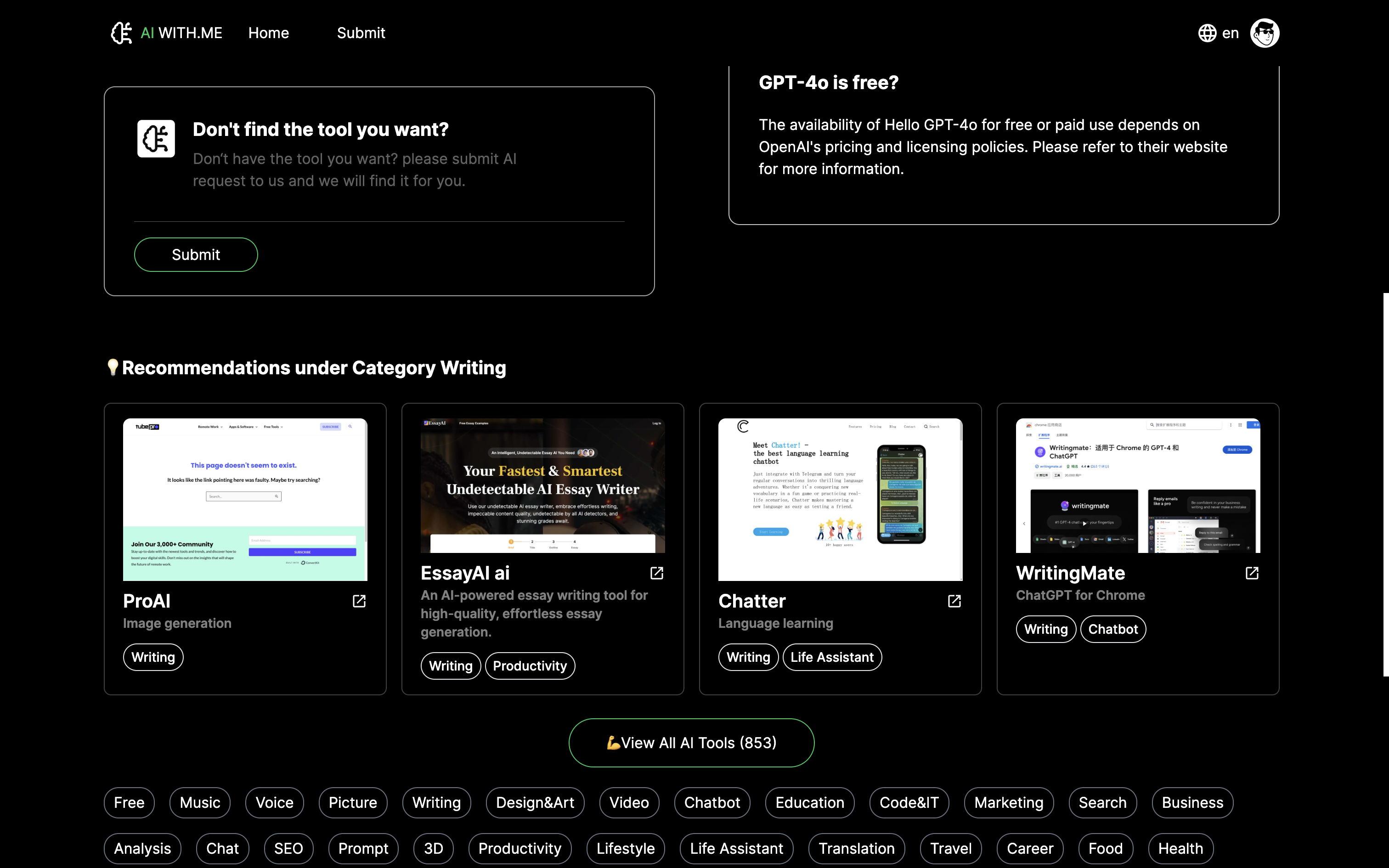Click the Productivity tag on EssayAI card
The image size is (1389, 868).
(x=530, y=666)
